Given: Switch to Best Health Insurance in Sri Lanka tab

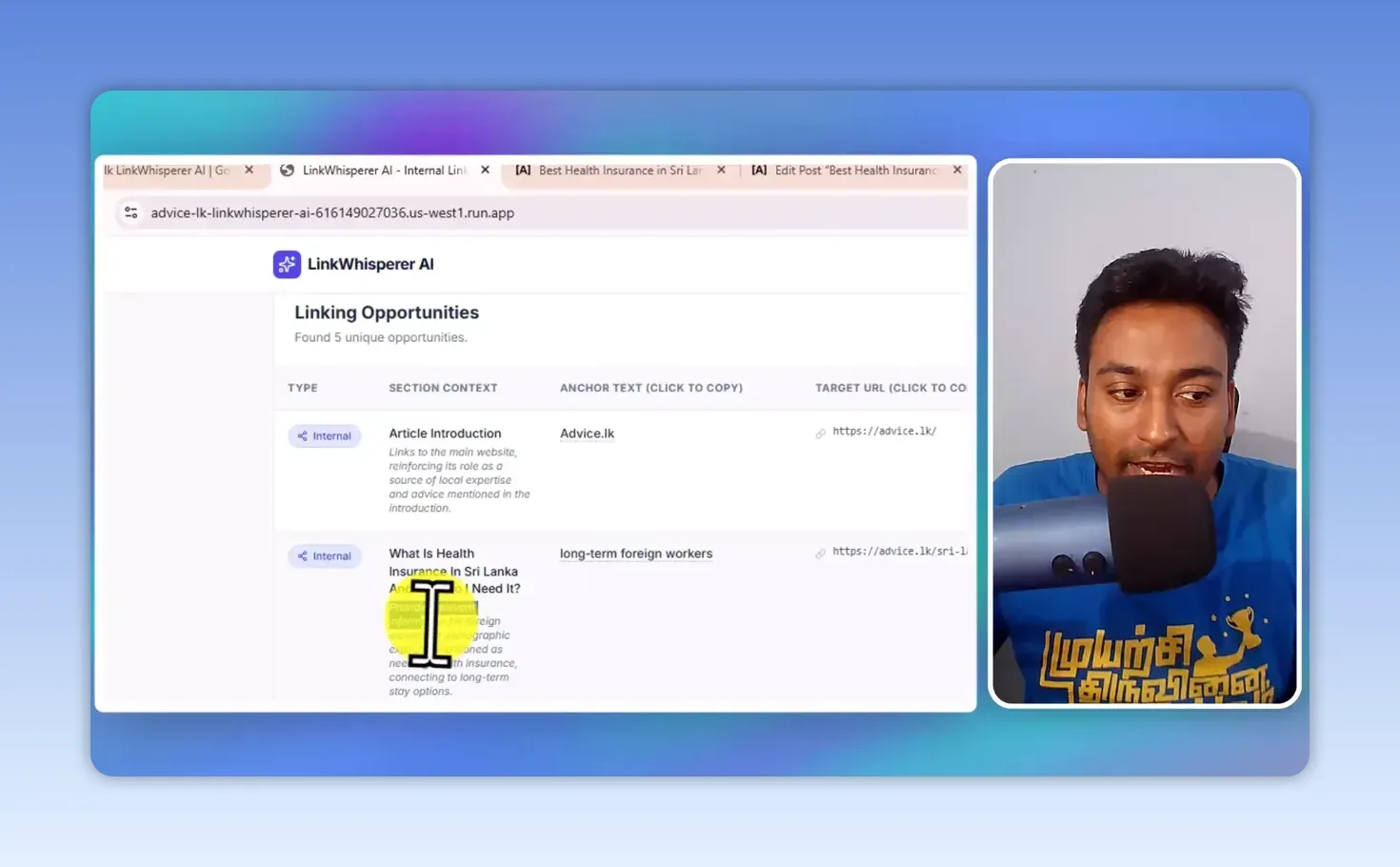Looking at the screenshot, I should tap(621, 171).
